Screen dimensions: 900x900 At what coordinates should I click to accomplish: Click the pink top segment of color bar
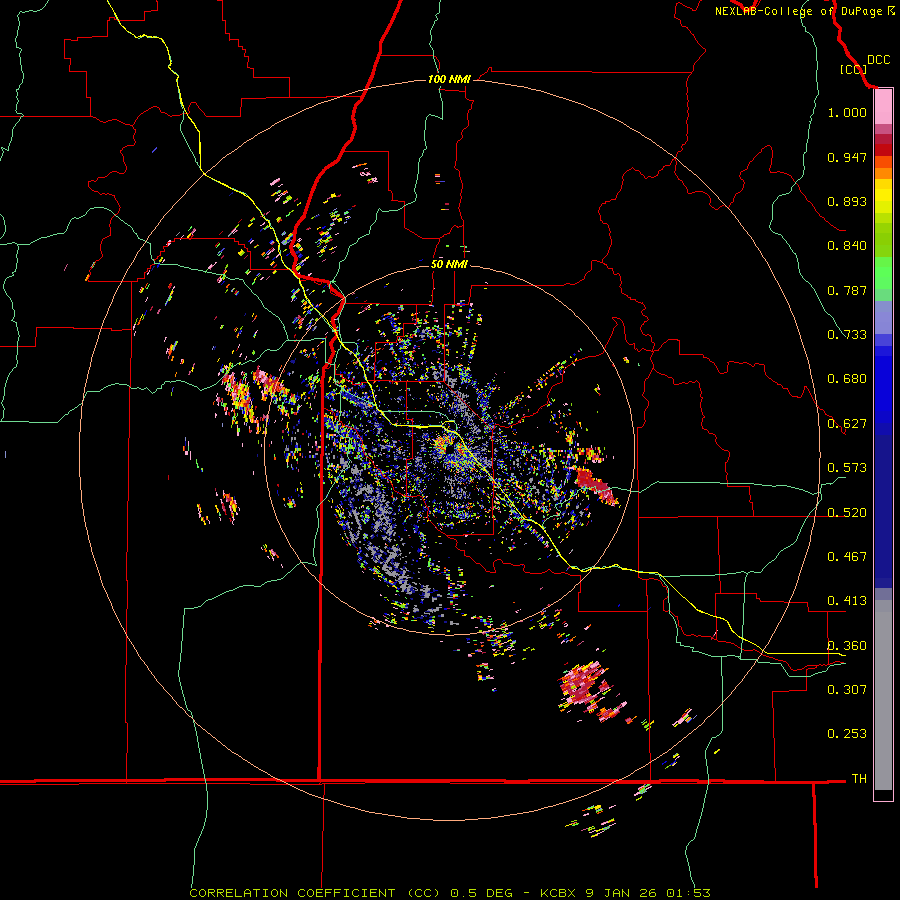(x=883, y=107)
